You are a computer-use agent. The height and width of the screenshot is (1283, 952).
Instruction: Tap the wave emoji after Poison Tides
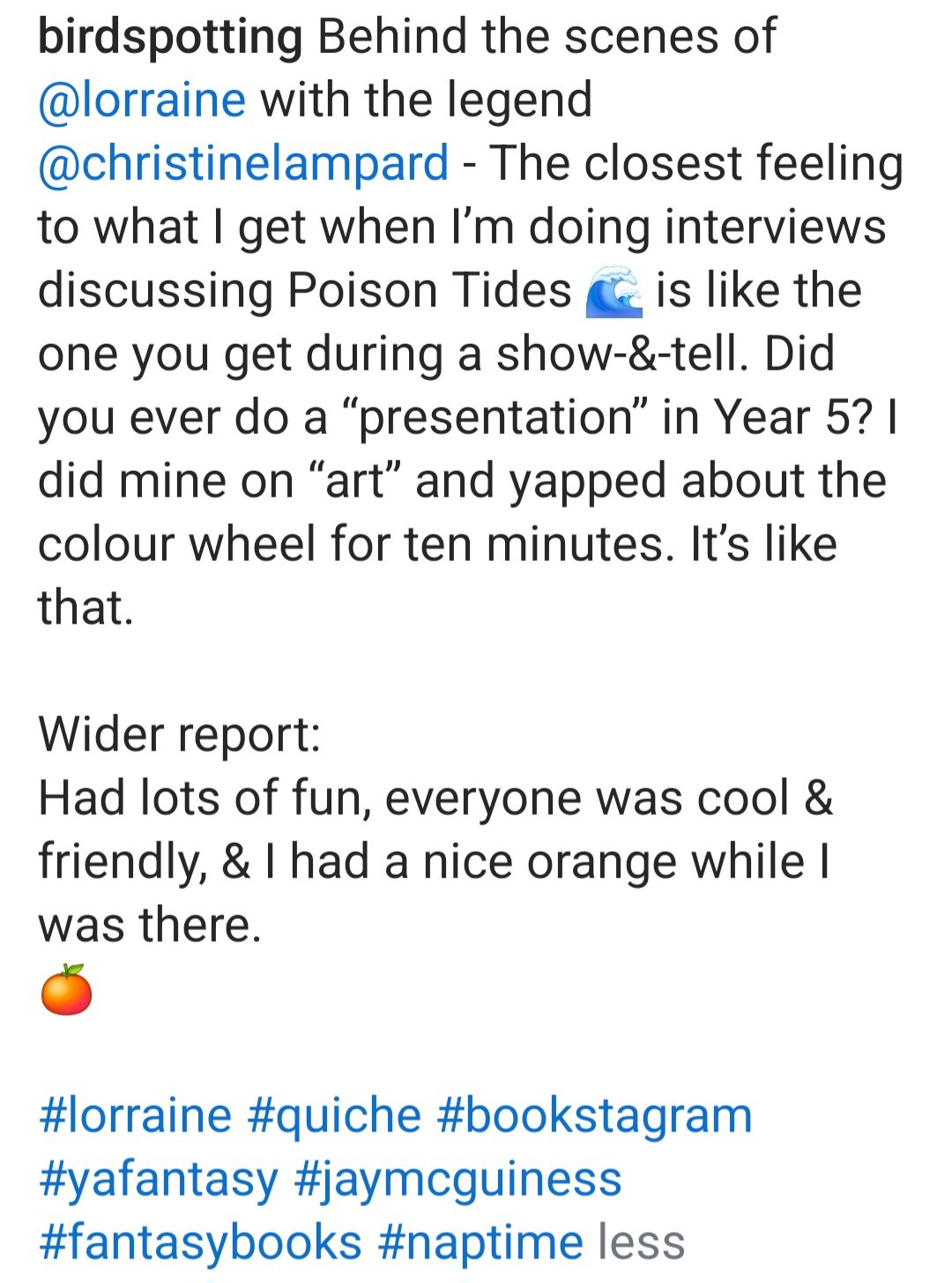tap(614, 291)
